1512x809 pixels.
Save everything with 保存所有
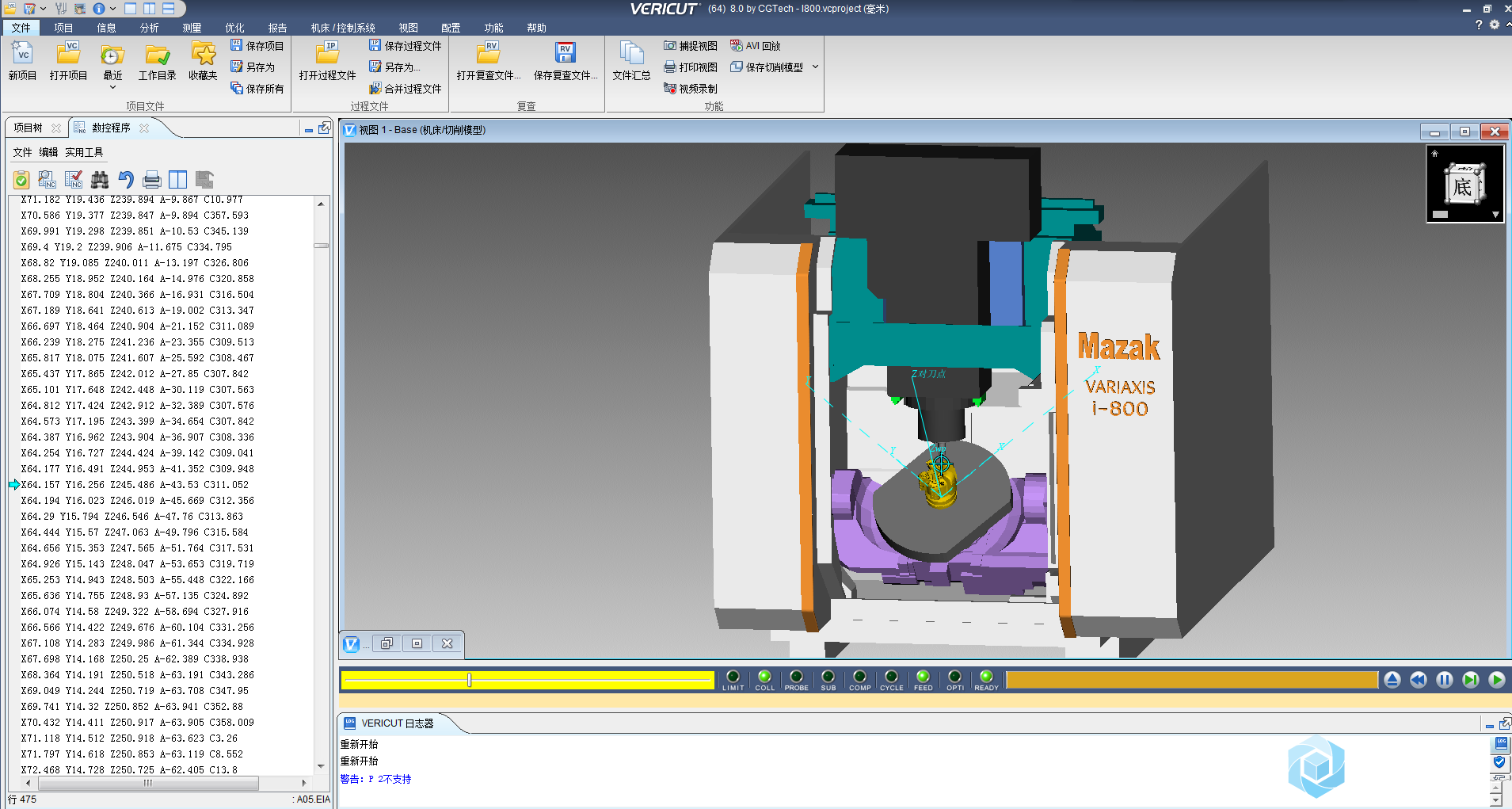pyautogui.click(x=257, y=89)
